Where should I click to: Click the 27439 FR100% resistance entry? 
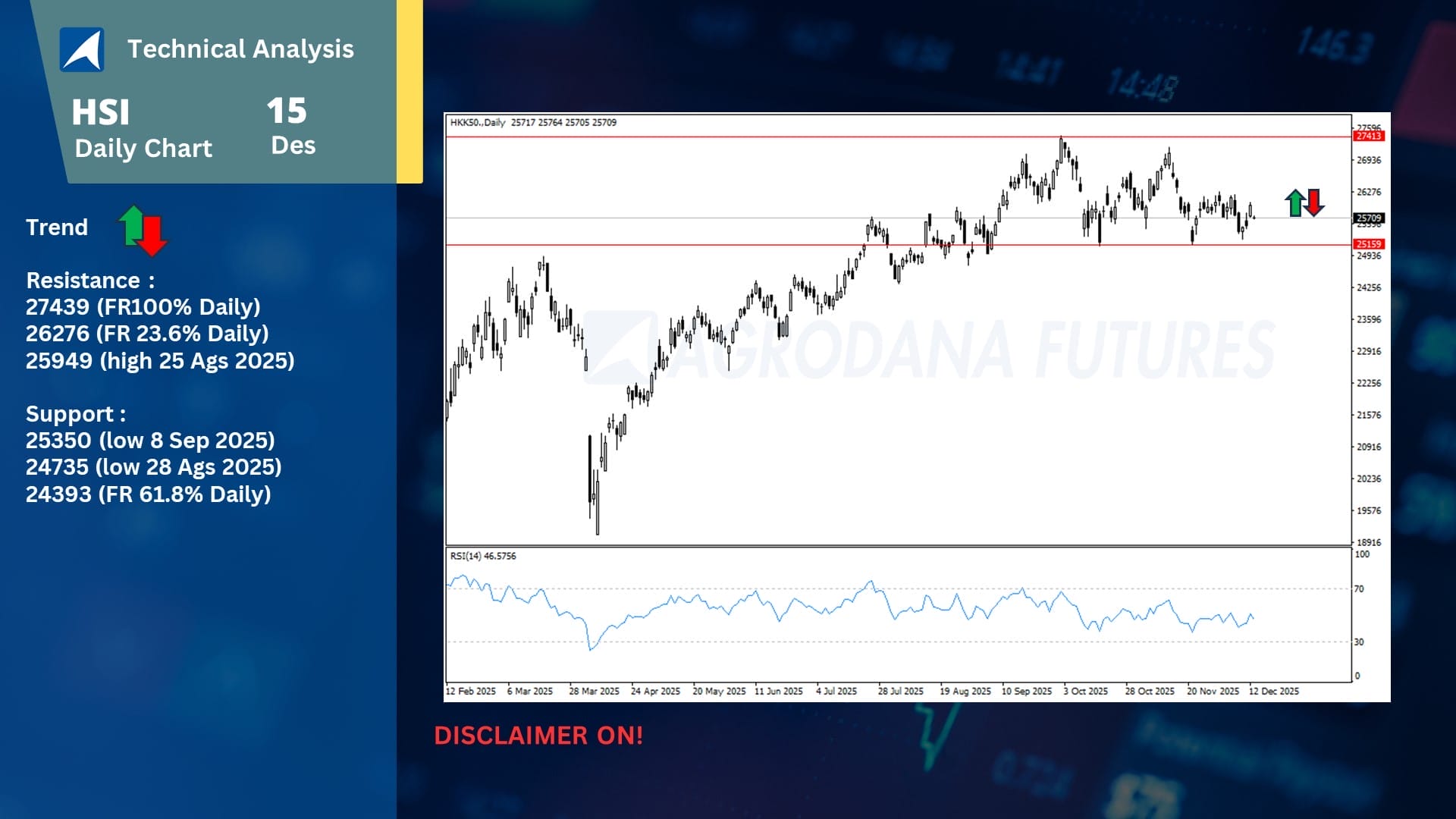click(143, 306)
